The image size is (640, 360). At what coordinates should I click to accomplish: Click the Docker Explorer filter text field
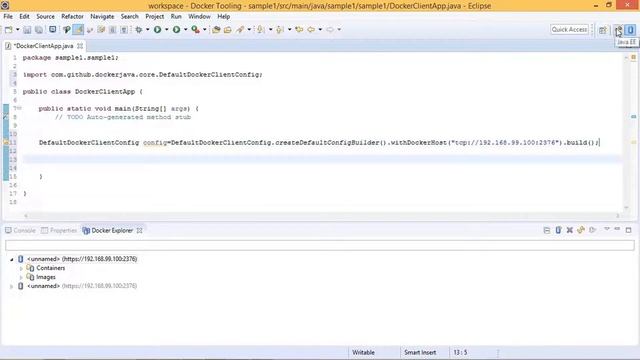pos(320,245)
